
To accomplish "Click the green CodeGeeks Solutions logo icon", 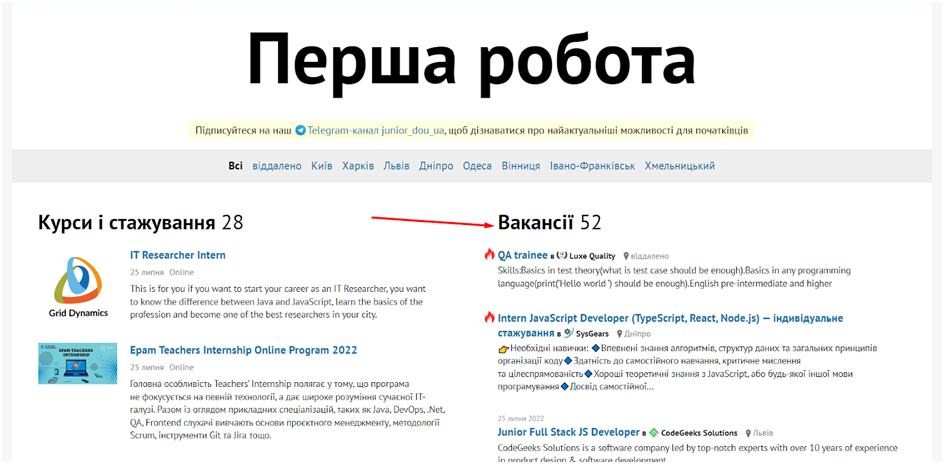I will pos(654,433).
